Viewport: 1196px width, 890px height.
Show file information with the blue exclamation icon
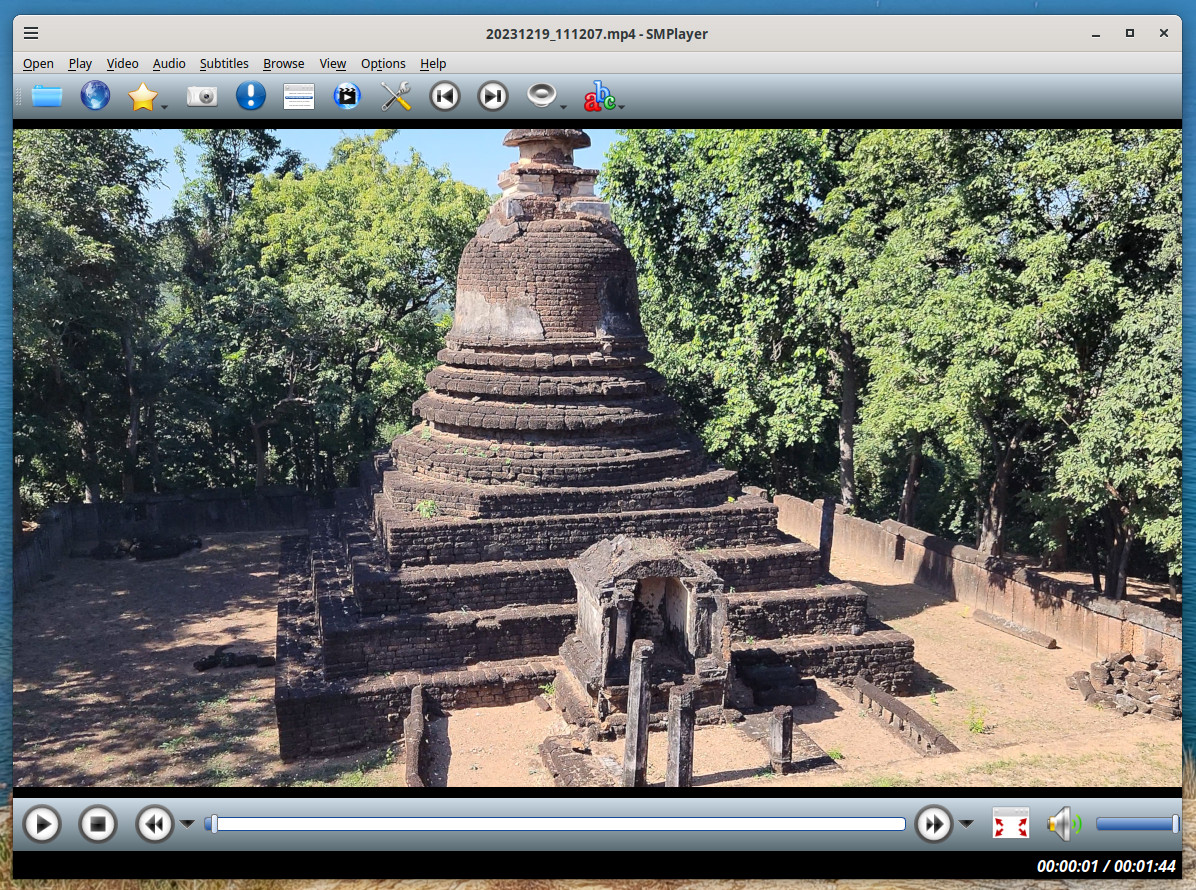(250, 96)
